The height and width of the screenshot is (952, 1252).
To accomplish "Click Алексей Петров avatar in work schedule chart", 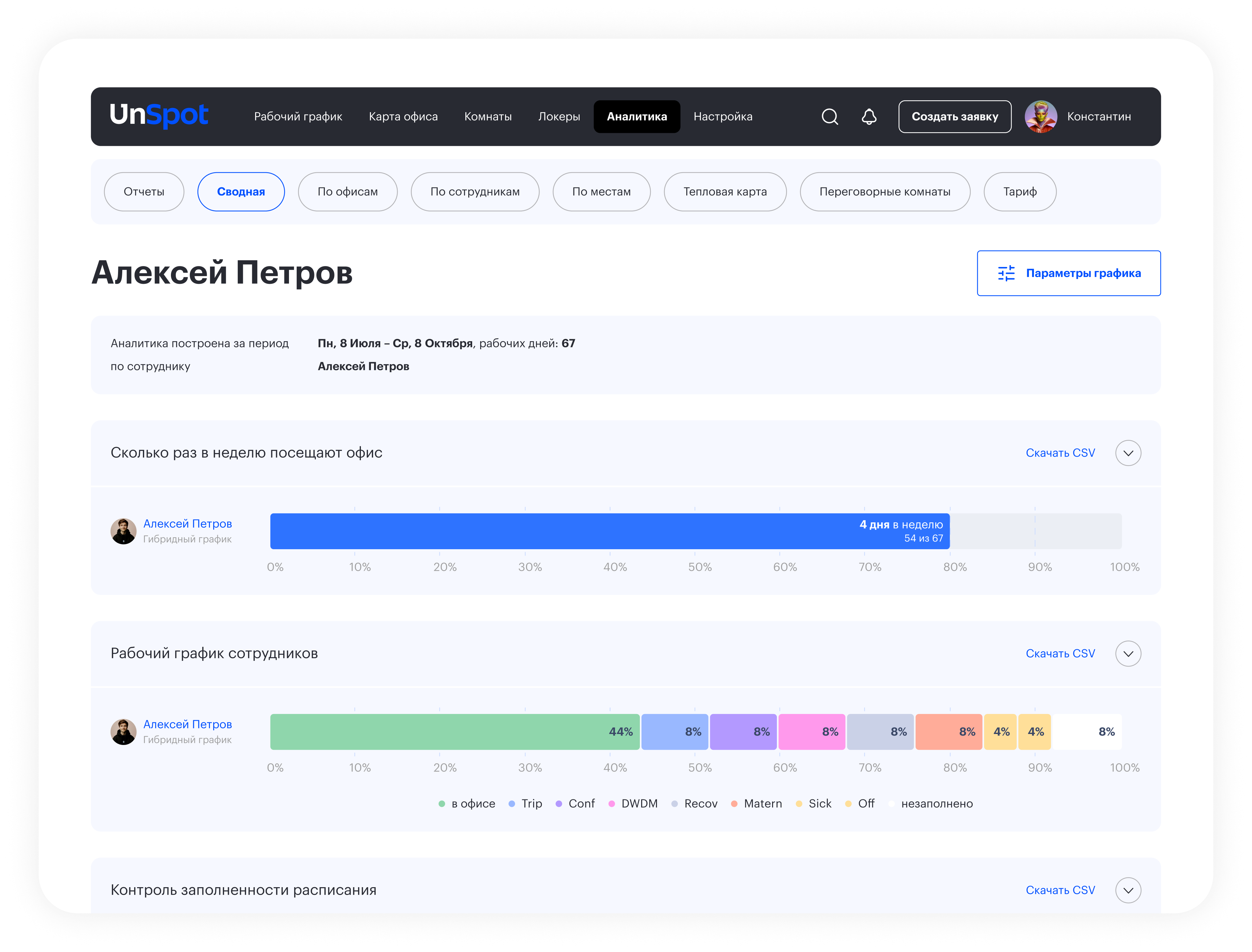I will 123,731.
